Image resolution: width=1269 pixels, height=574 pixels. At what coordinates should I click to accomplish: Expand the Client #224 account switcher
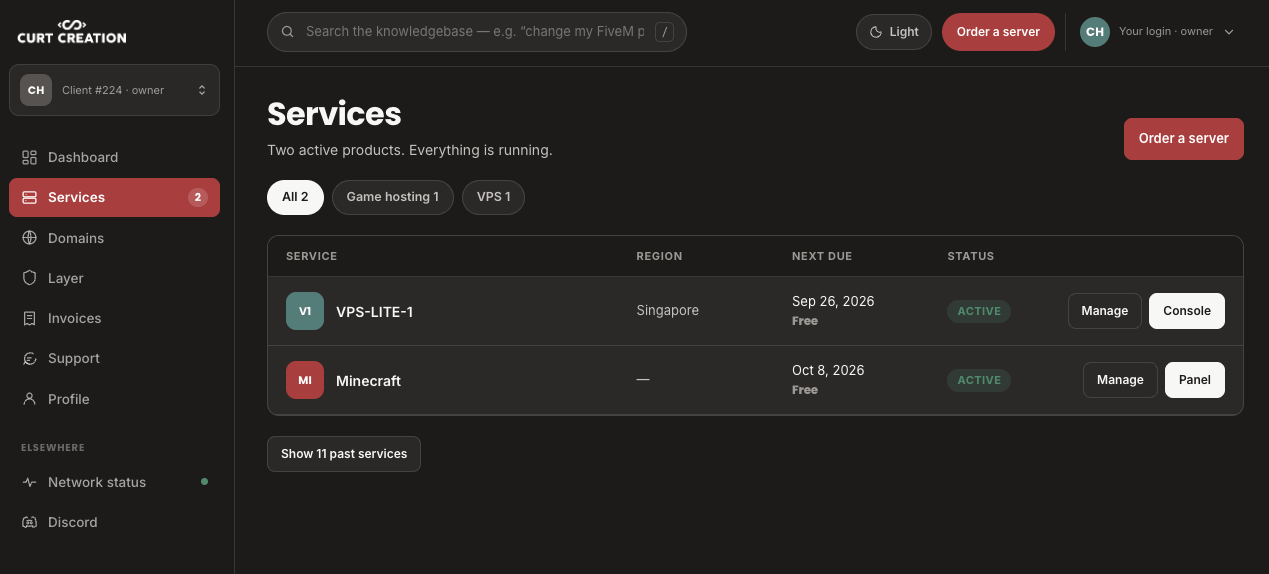114,90
